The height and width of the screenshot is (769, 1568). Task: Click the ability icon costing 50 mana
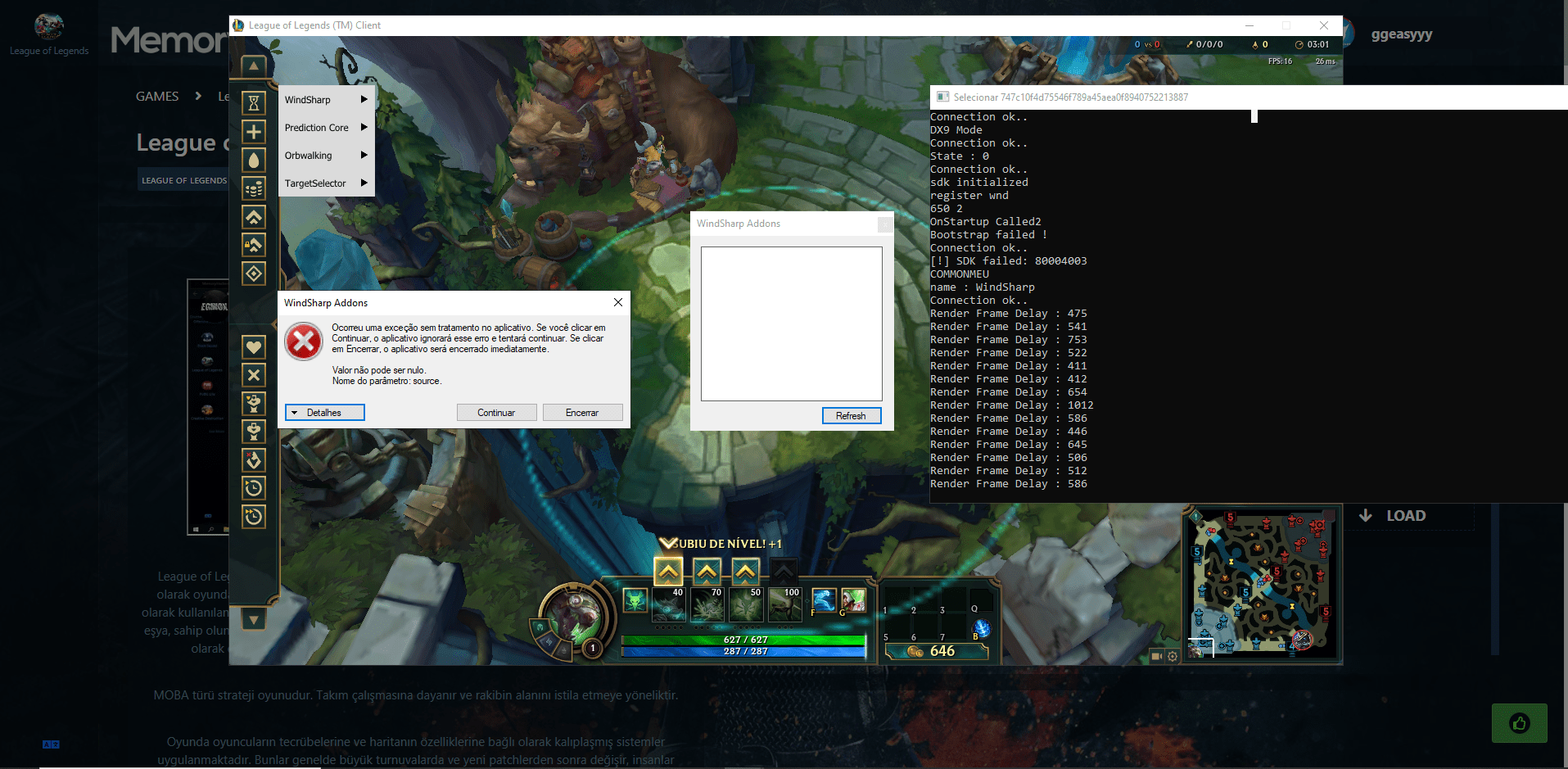[746, 605]
